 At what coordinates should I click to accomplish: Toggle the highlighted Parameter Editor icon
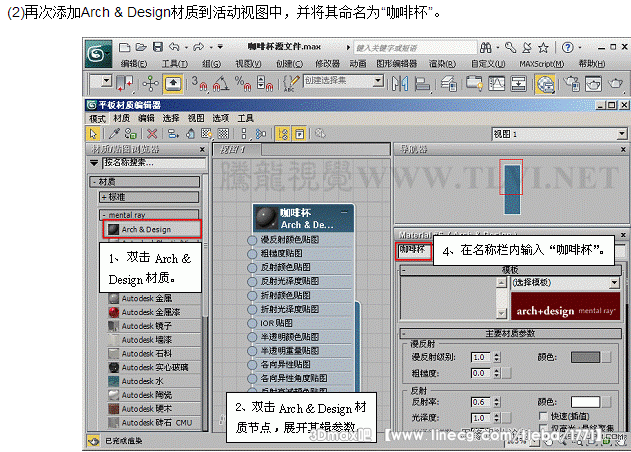pos(300,134)
